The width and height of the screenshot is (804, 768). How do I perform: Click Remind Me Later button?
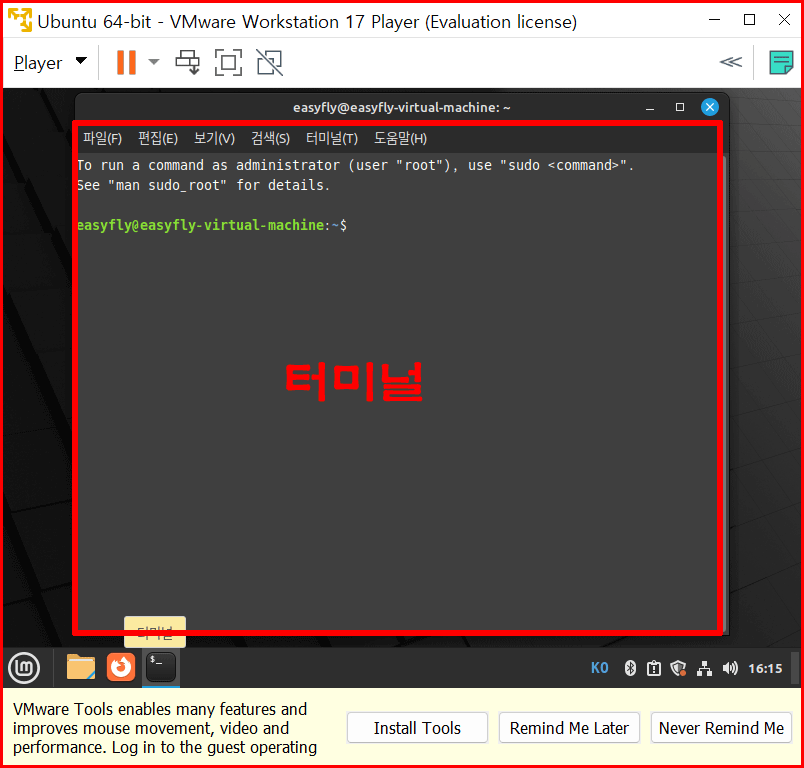pos(569,727)
